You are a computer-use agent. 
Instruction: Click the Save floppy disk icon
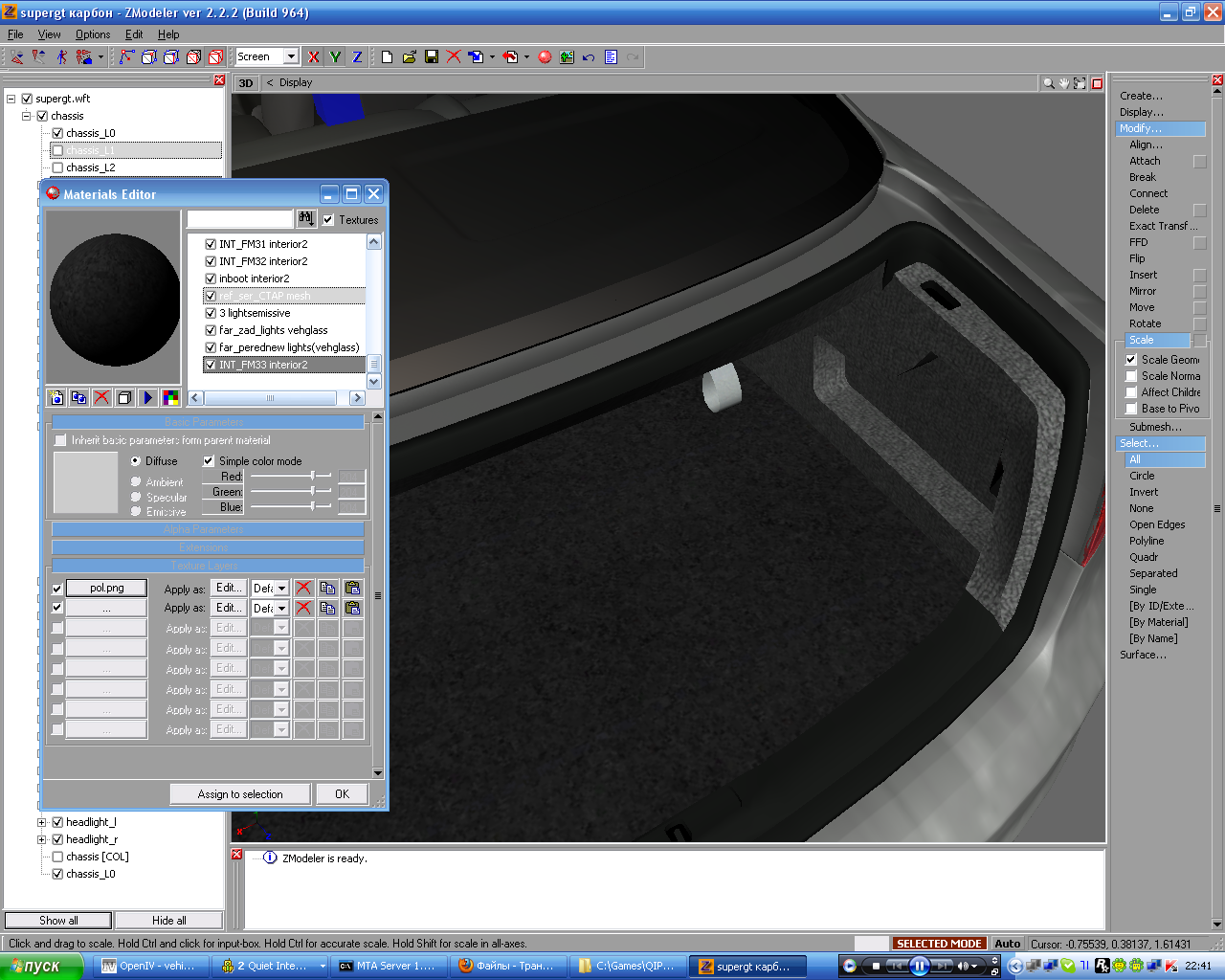(432, 57)
